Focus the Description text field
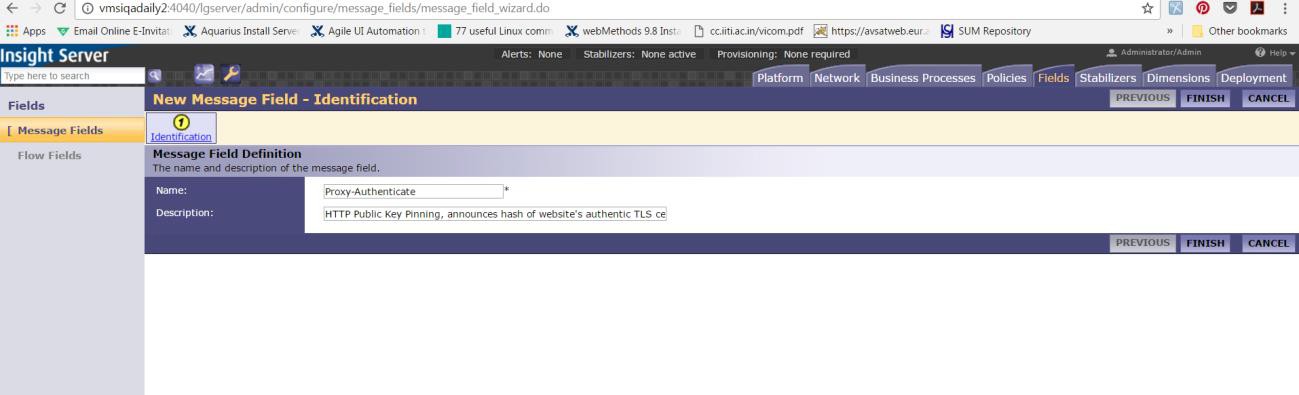The image size is (1299, 395). click(x=495, y=213)
